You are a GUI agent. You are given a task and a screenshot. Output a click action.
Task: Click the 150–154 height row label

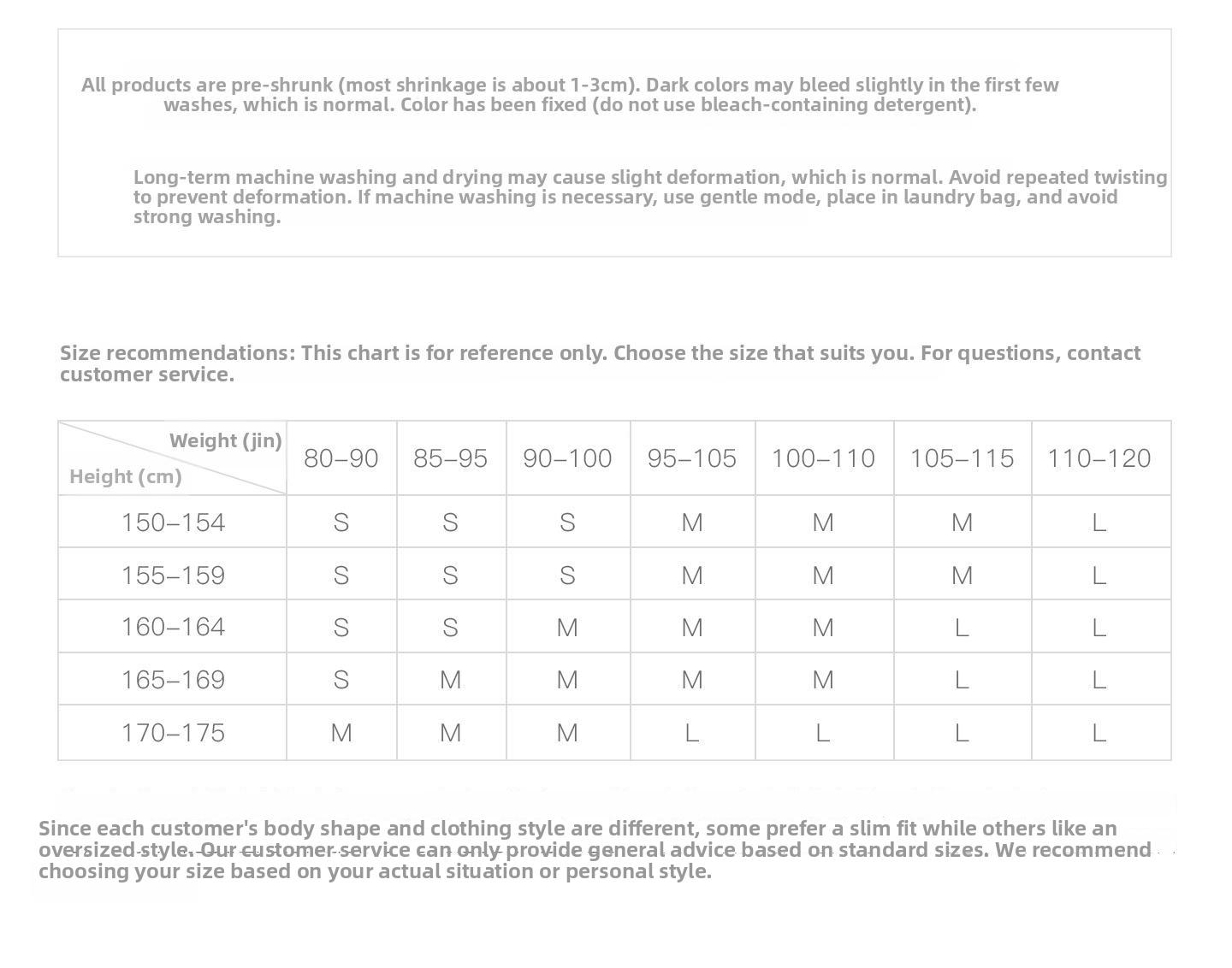click(173, 522)
